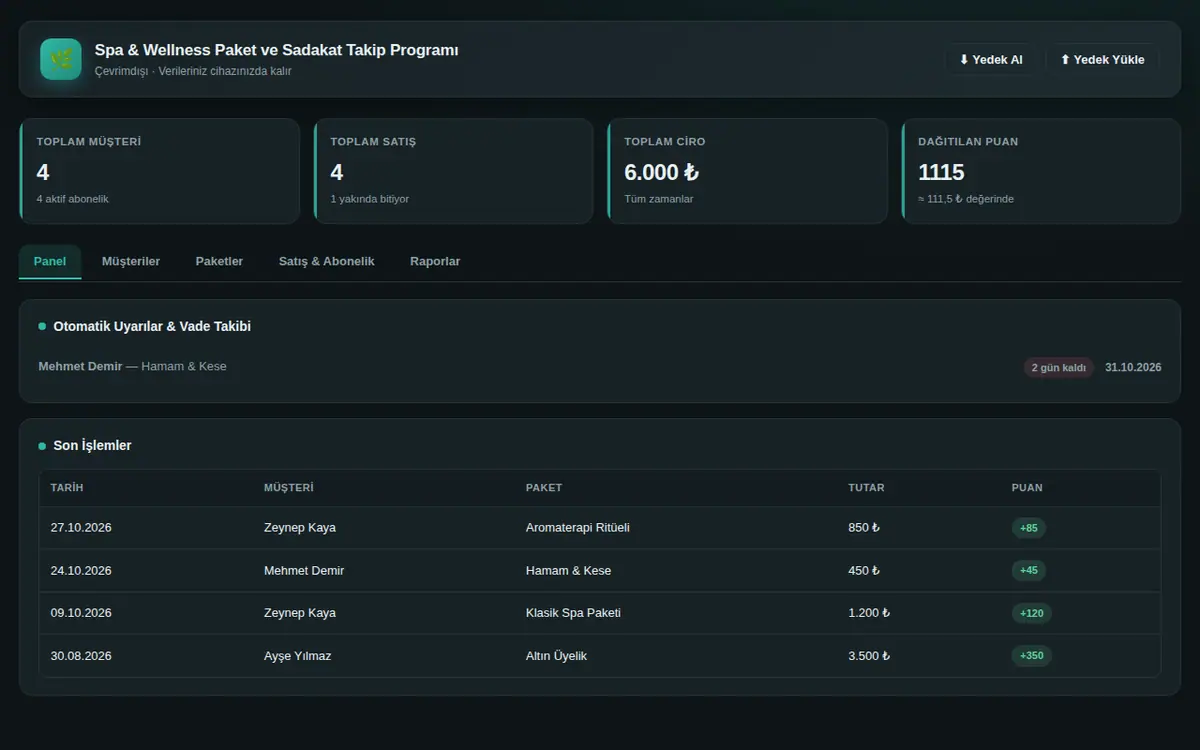Image resolution: width=1200 pixels, height=750 pixels.
Task: Click the green leaf app logo
Action: click(61, 59)
